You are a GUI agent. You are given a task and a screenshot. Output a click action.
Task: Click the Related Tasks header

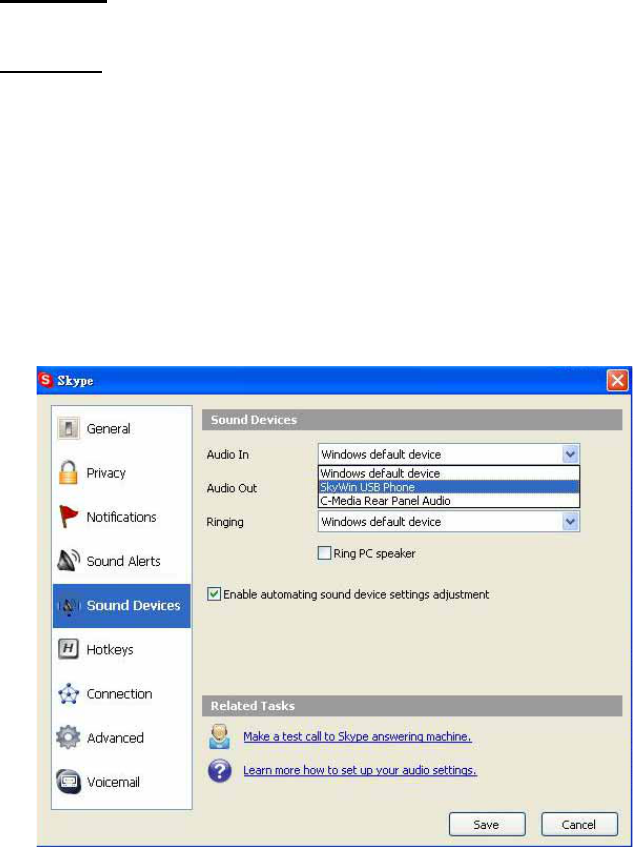click(412, 706)
